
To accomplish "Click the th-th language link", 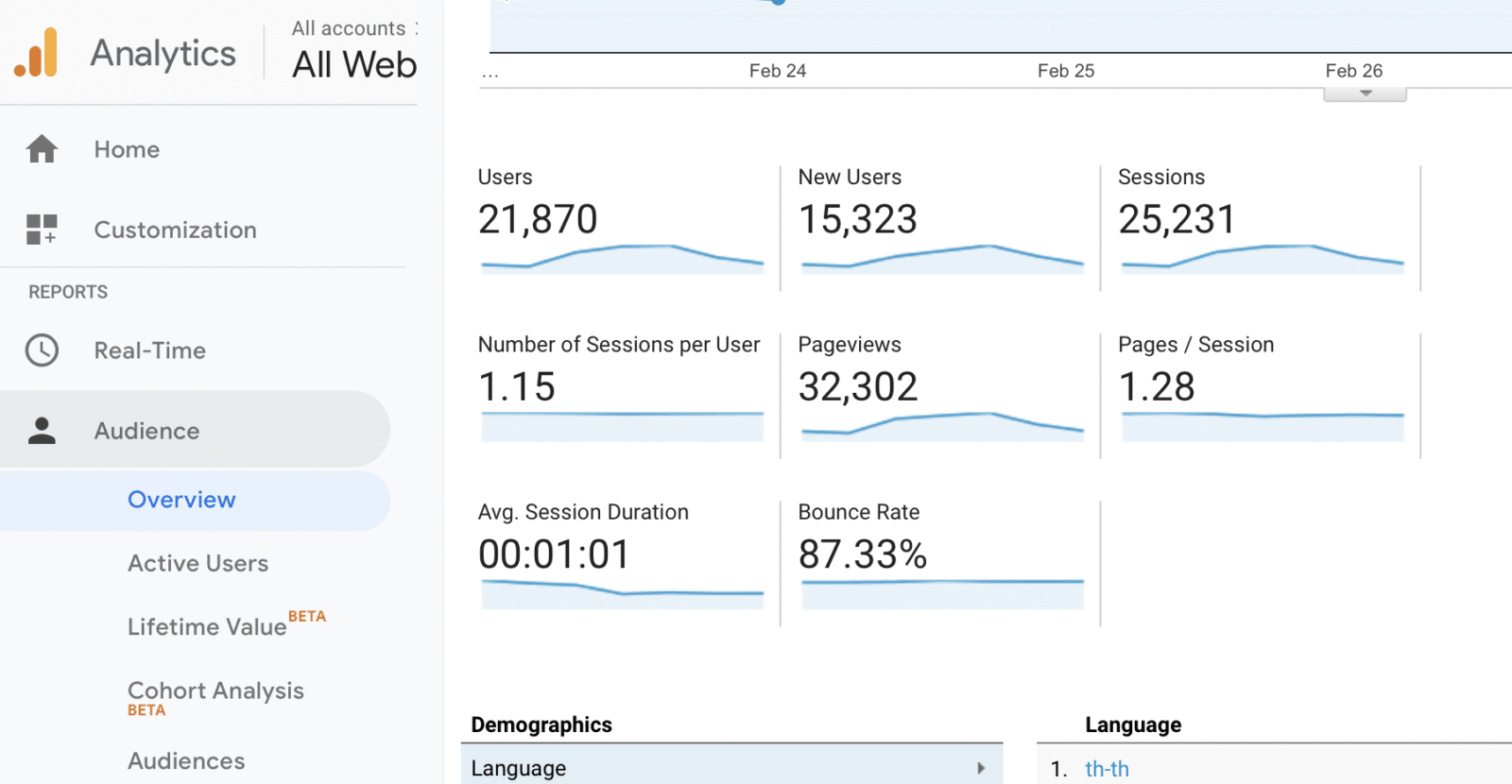I will pyautogui.click(x=1107, y=769).
